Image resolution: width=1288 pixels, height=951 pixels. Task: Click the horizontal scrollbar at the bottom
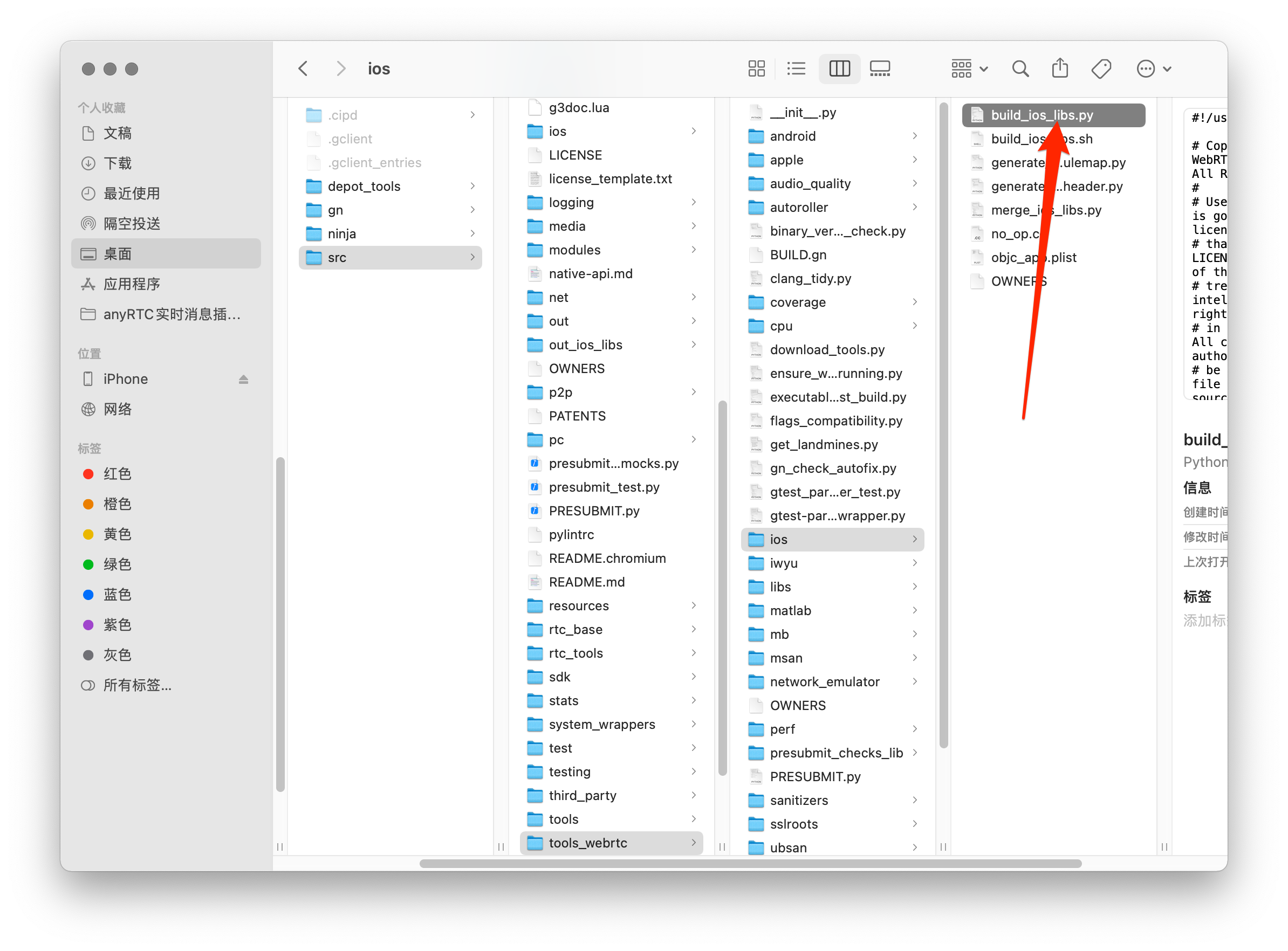click(750, 864)
